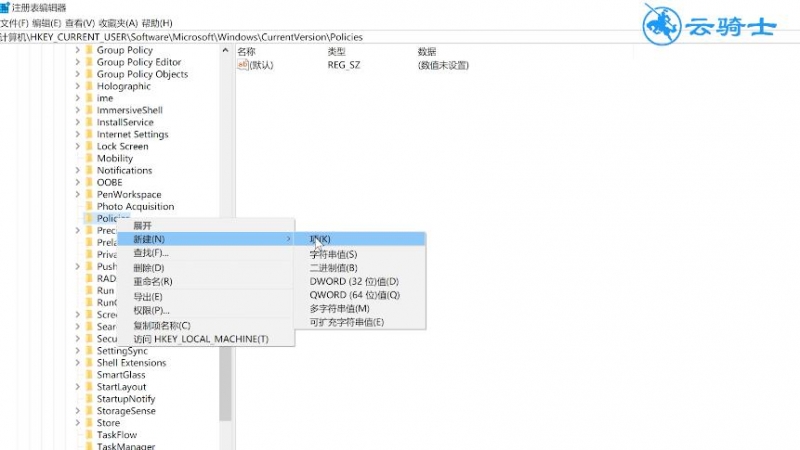Select 复制项名称(C) in the context menu
Viewport: 800px width, 450px height.
(x=206, y=326)
